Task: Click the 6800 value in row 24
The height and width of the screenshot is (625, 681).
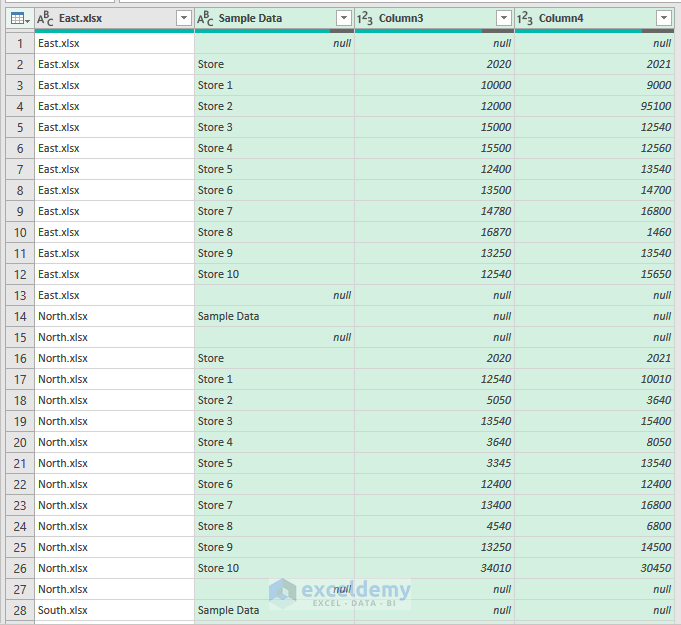Action: point(659,526)
